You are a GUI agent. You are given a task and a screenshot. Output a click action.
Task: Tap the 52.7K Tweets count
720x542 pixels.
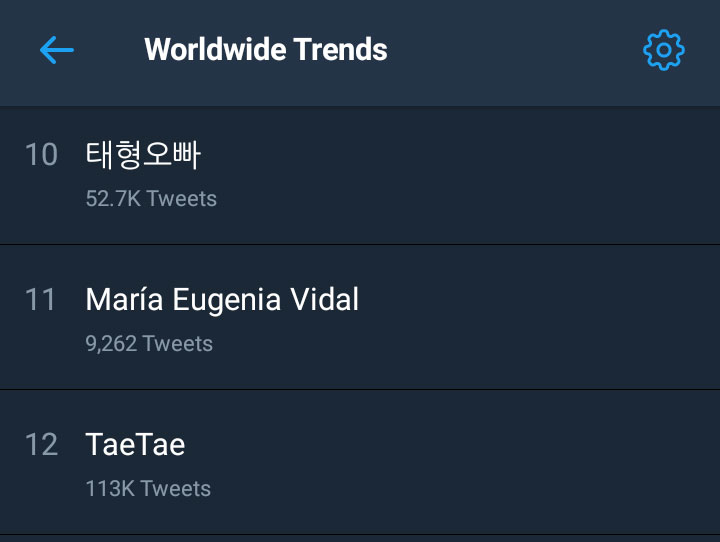[151, 199]
